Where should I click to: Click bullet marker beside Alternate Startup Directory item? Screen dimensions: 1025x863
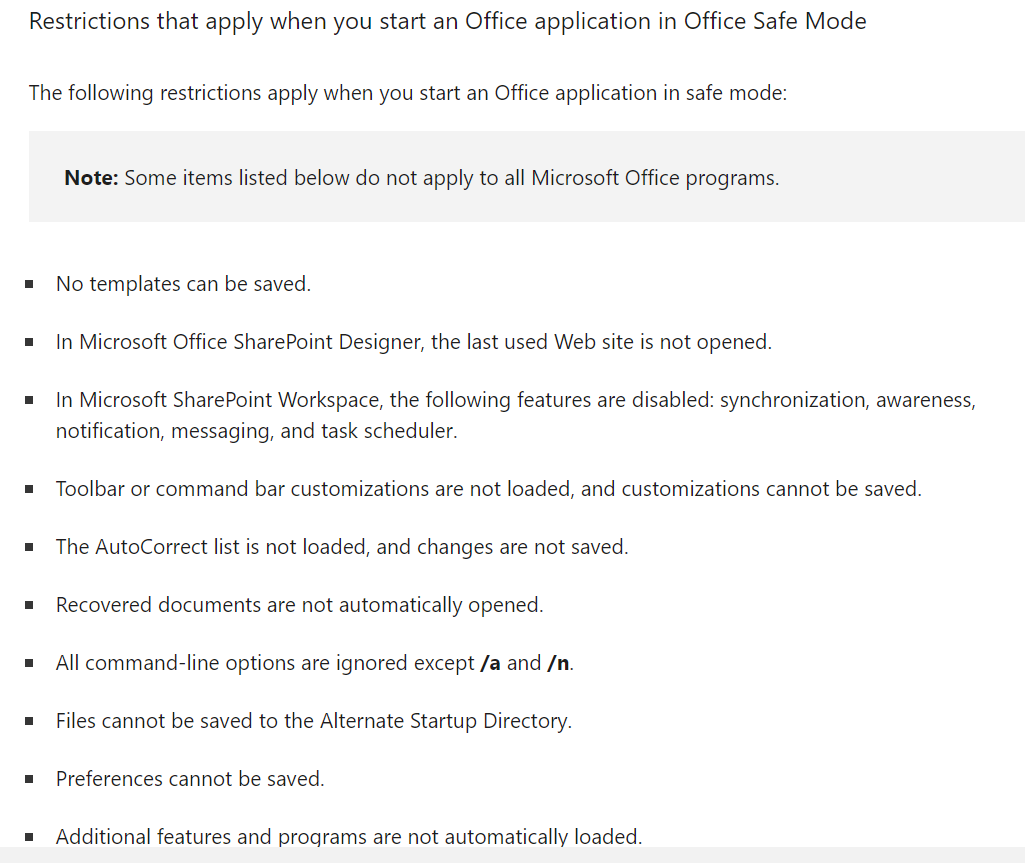[29, 721]
